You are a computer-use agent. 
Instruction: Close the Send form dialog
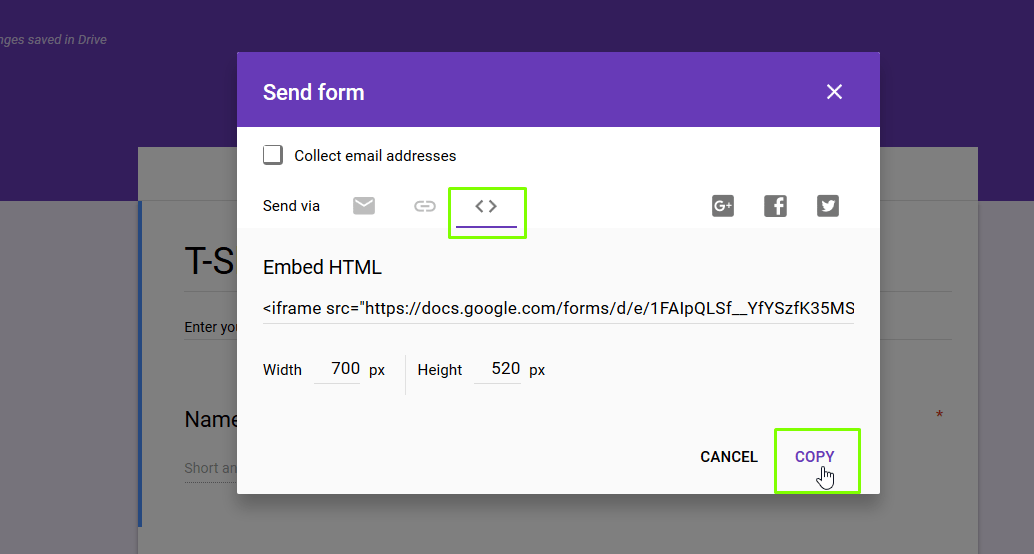pos(834,92)
